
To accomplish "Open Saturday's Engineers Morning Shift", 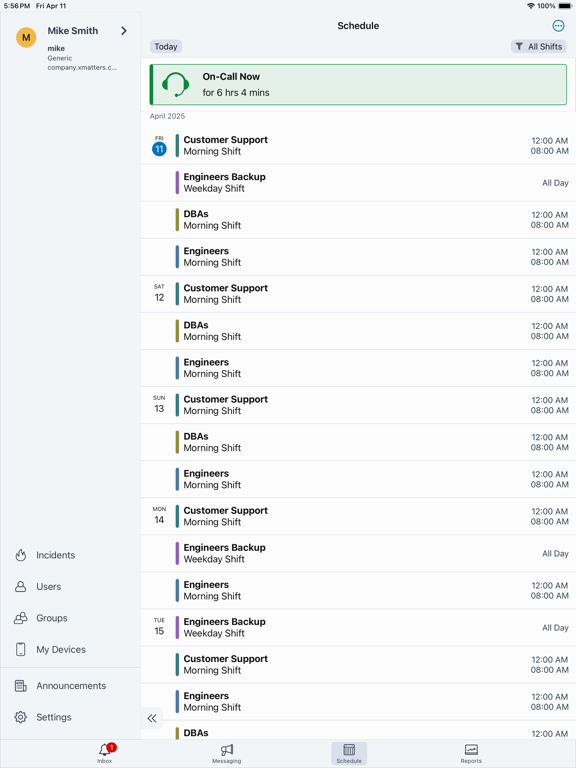I will pos(358,368).
